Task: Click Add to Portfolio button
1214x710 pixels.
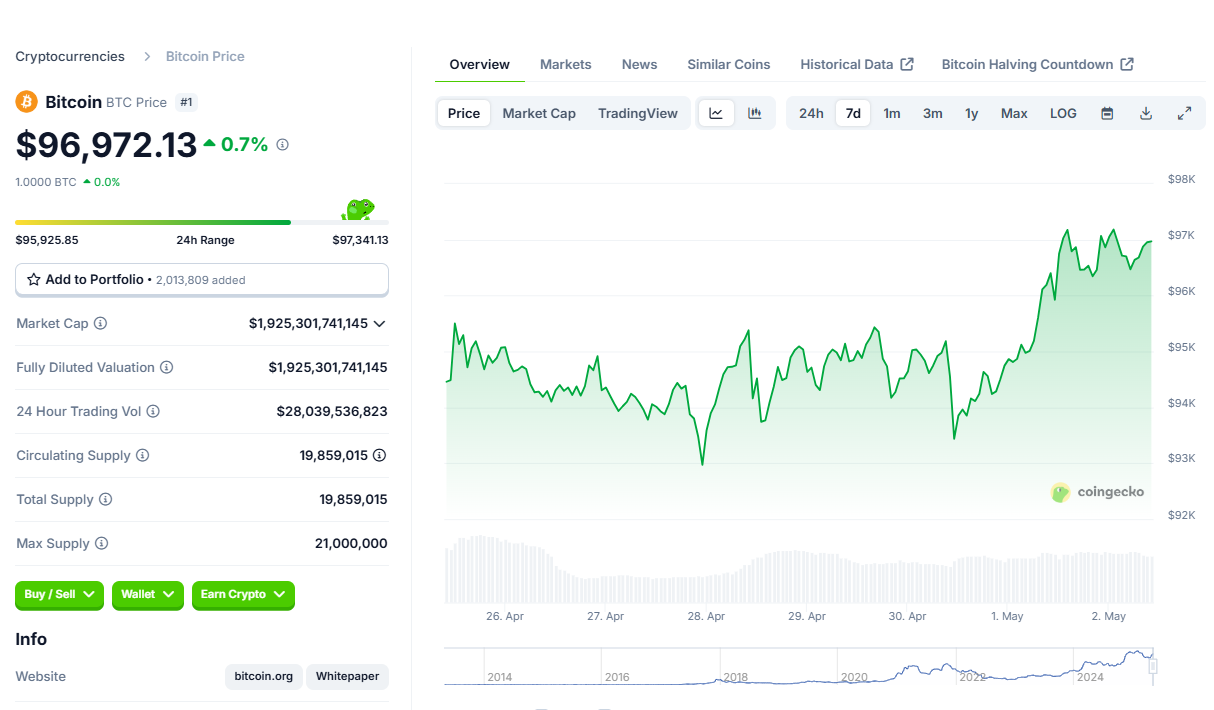Action: click(x=202, y=280)
